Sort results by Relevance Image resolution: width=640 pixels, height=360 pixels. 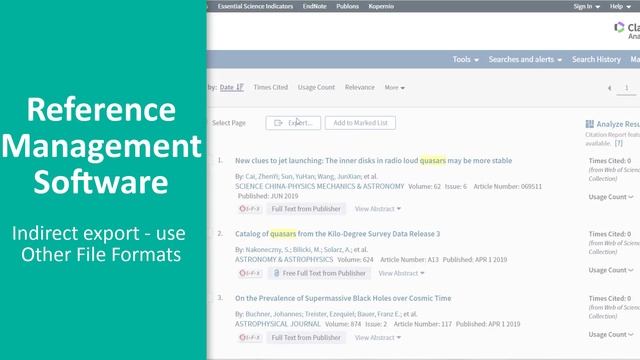click(360, 87)
